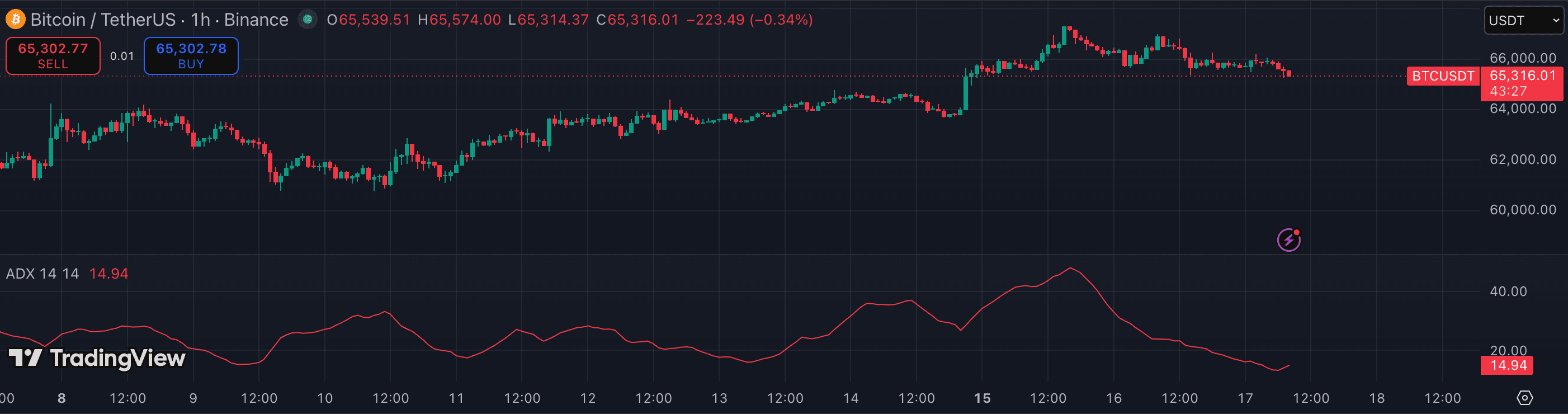Click the low price 65,314.37 value

coord(552,20)
